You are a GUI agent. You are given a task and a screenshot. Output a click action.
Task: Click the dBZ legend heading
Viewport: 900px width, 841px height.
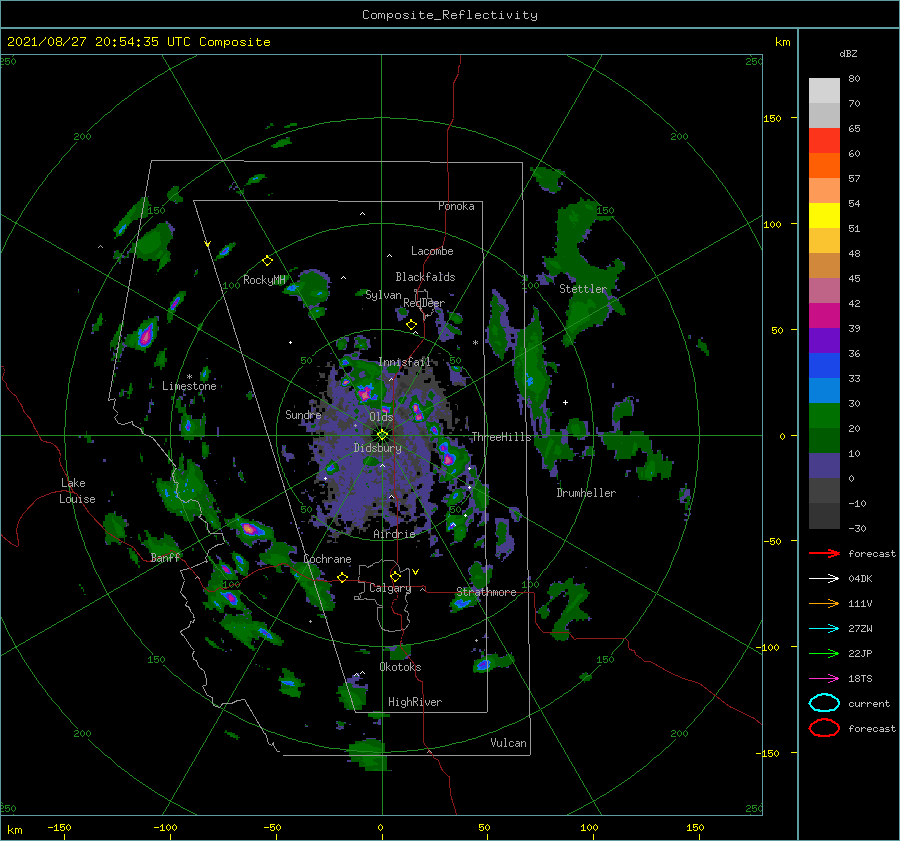pos(848,53)
